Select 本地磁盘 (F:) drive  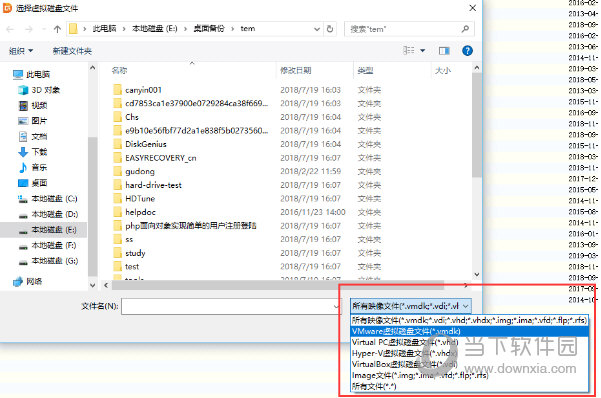click(x=48, y=245)
